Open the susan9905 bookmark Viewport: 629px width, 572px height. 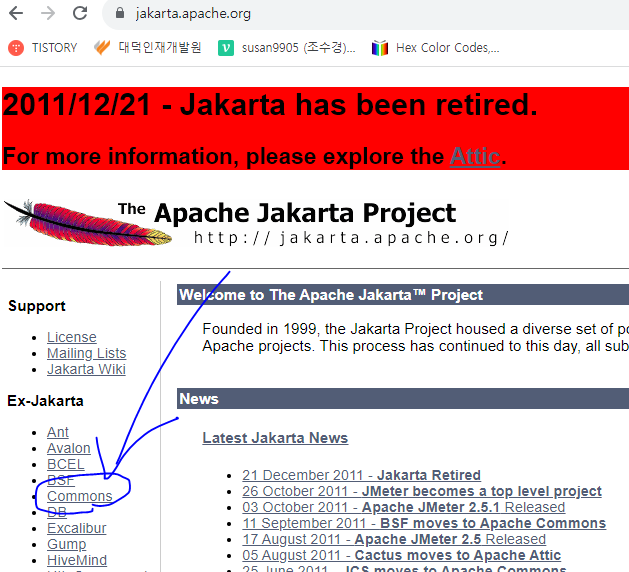286,48
